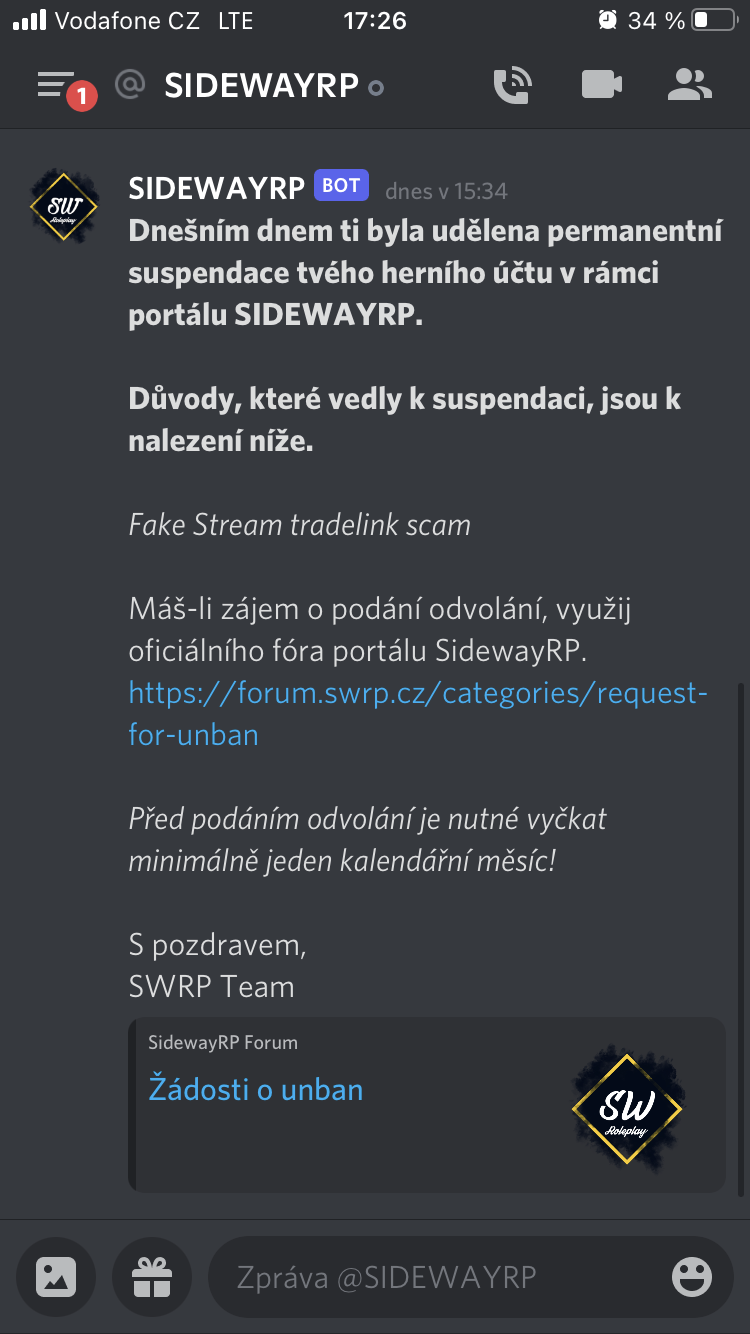Image resolution: width=750 pixels, height=1334 pixels.
Task: Click the chat scrollbar at right edge
Action: pos(741,939)
